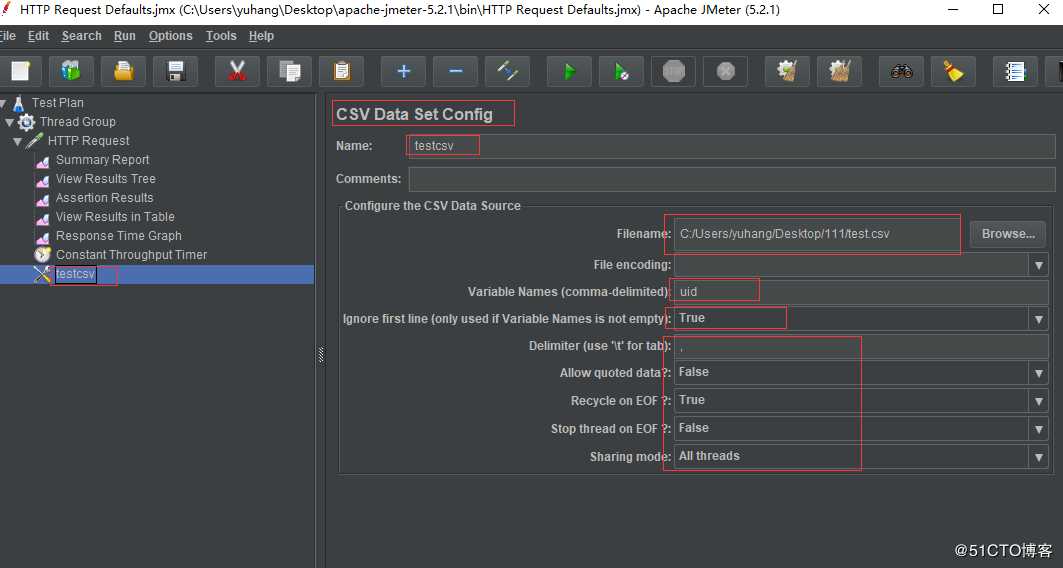Viewport: 1063px width, 568px height.
Task: Collapse the HTTP Request tree node
Action: click(x=18, y=141)
